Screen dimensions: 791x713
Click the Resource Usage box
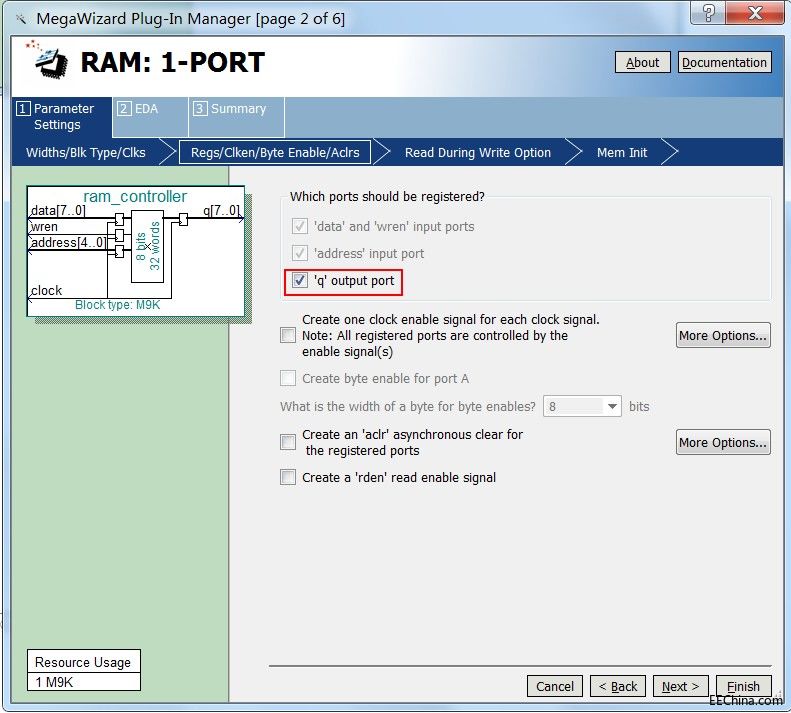point(84,670)
